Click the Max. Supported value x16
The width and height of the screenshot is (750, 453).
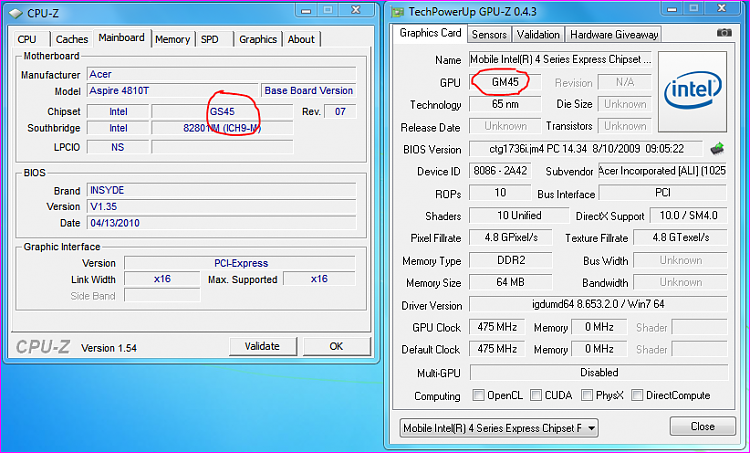coord(320,279)
